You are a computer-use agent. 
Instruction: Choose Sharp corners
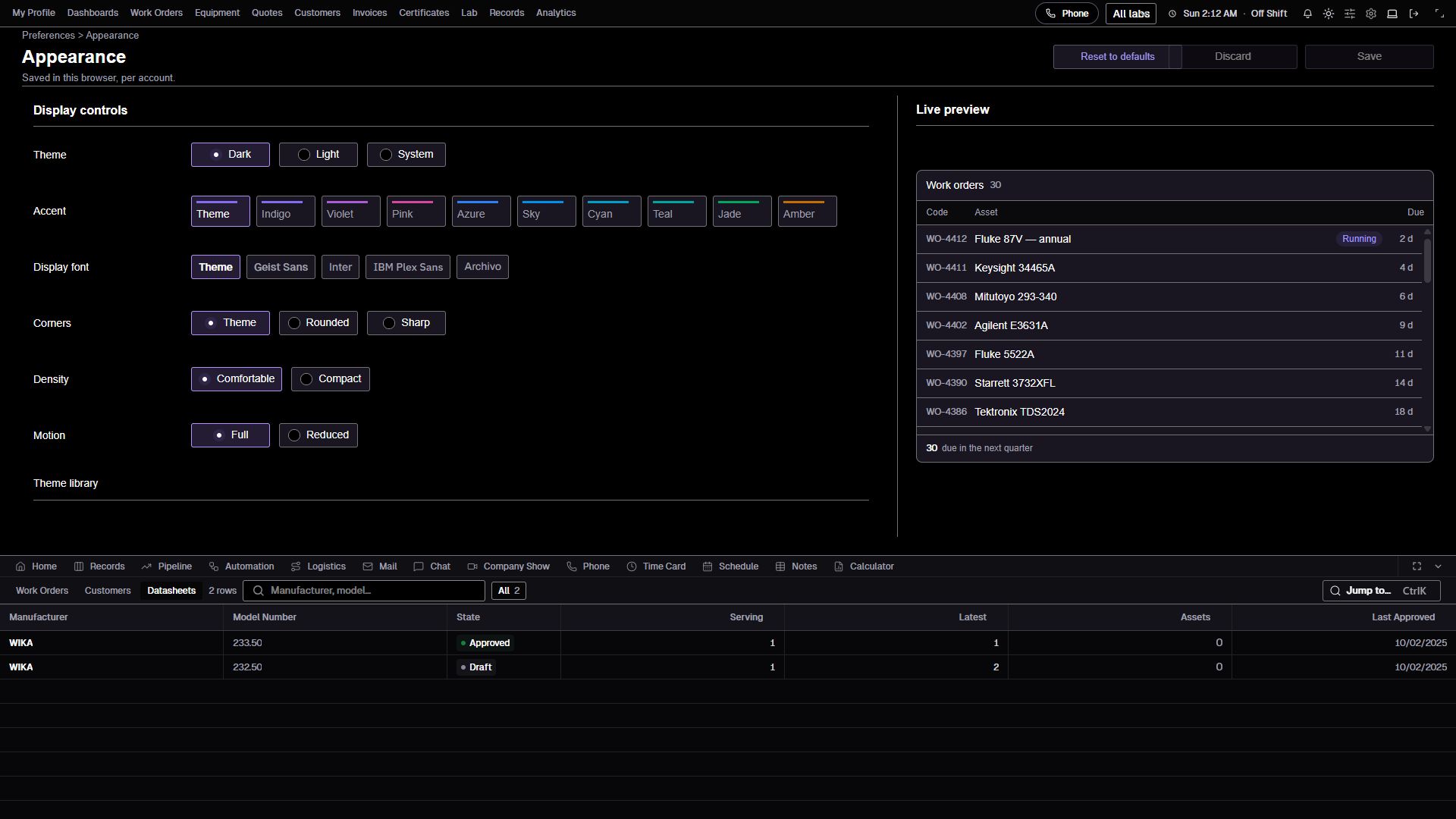tap(406, 323)
